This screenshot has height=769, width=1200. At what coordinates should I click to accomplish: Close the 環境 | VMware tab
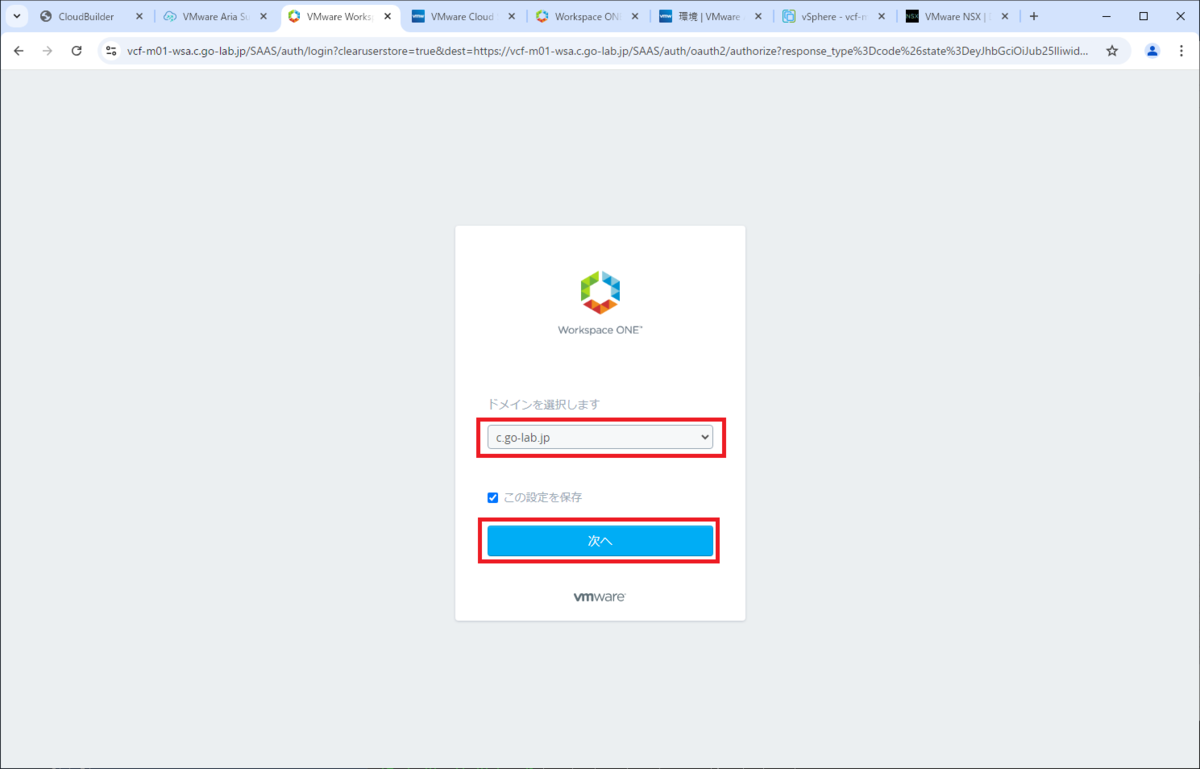[x=759, y=16]
